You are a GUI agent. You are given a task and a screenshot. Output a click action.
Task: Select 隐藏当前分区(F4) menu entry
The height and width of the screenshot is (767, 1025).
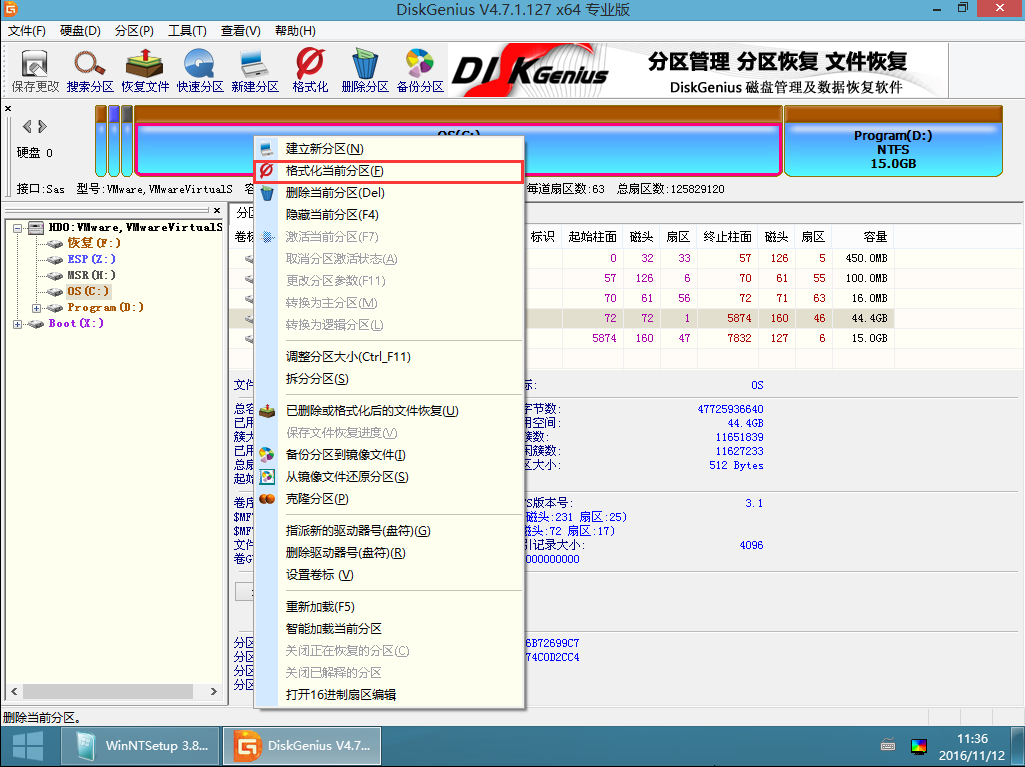[390, 214]
